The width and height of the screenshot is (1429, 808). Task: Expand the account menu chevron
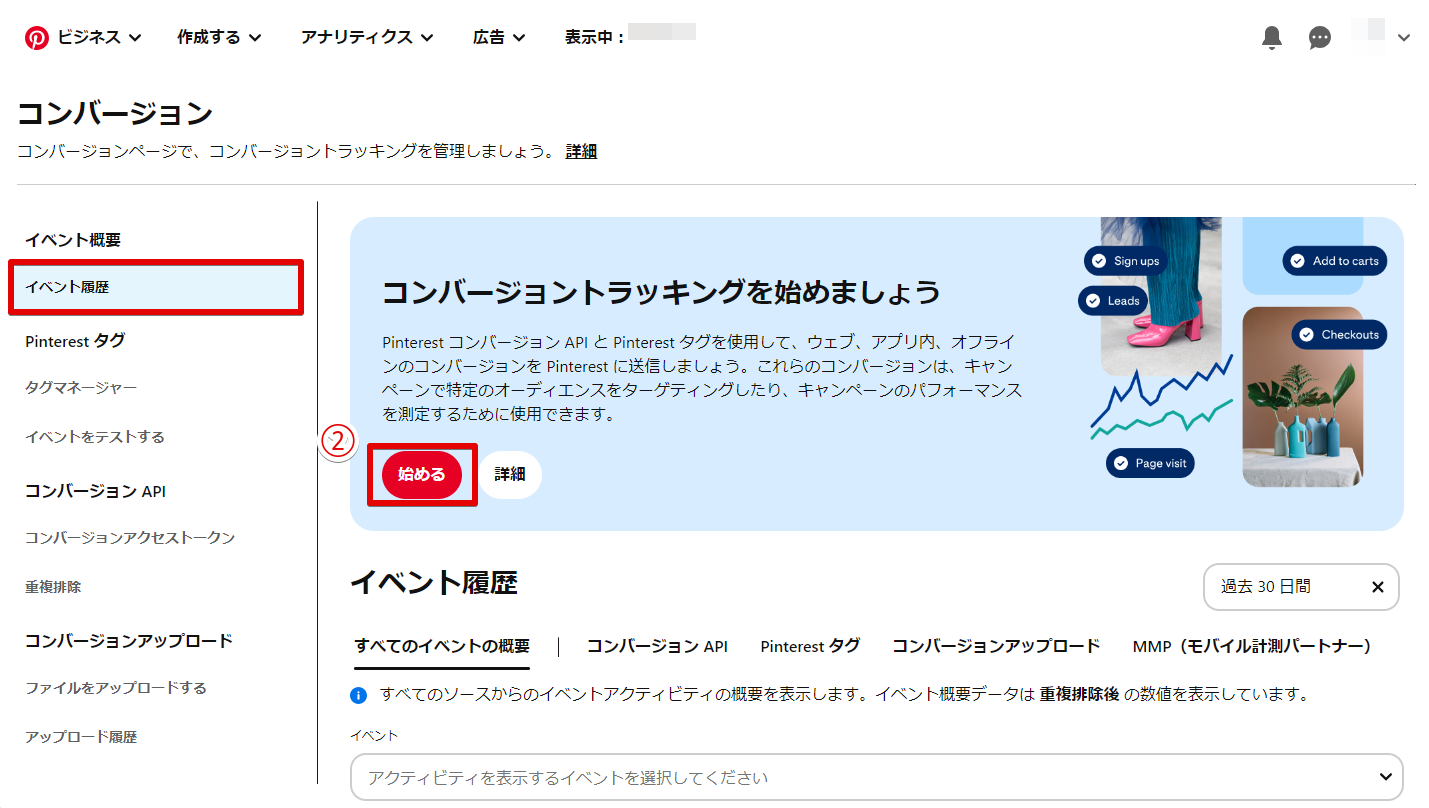click(1404, 38)
